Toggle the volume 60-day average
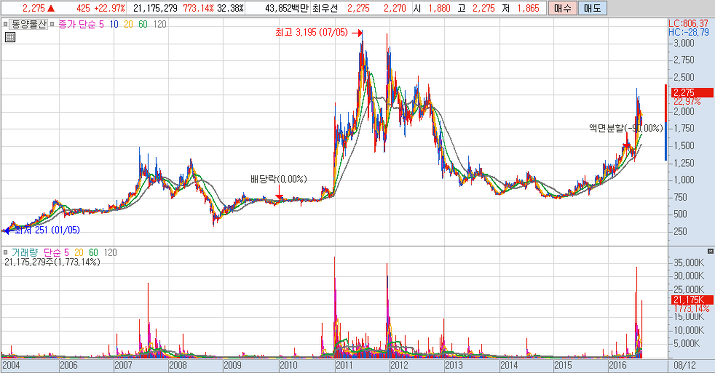 click(x=93, y=252)
